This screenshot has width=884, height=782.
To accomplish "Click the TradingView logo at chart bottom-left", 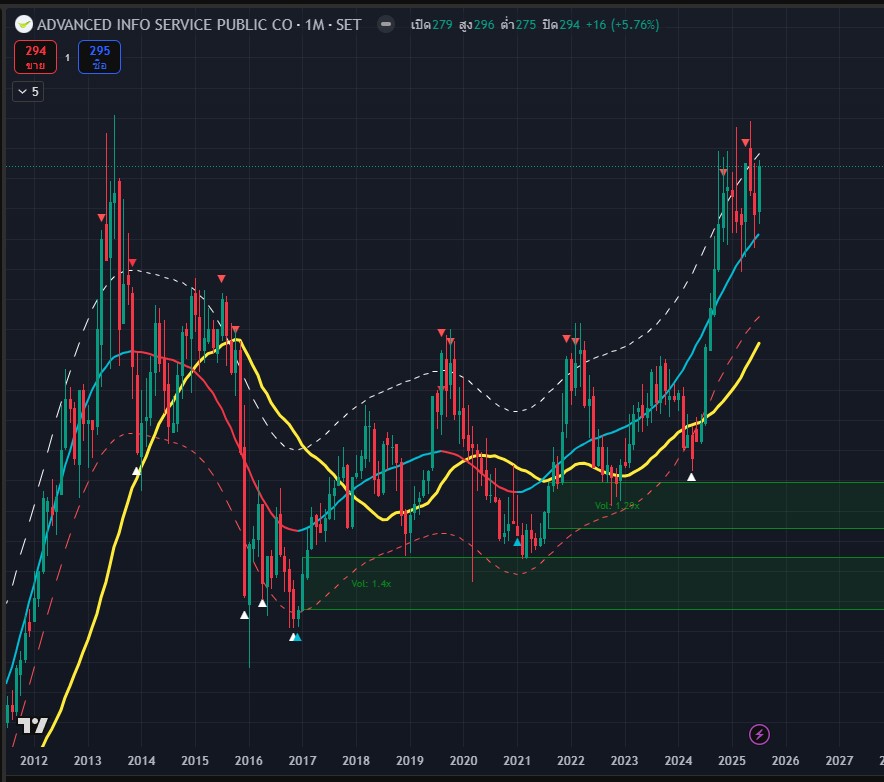I will click(33, 725).
